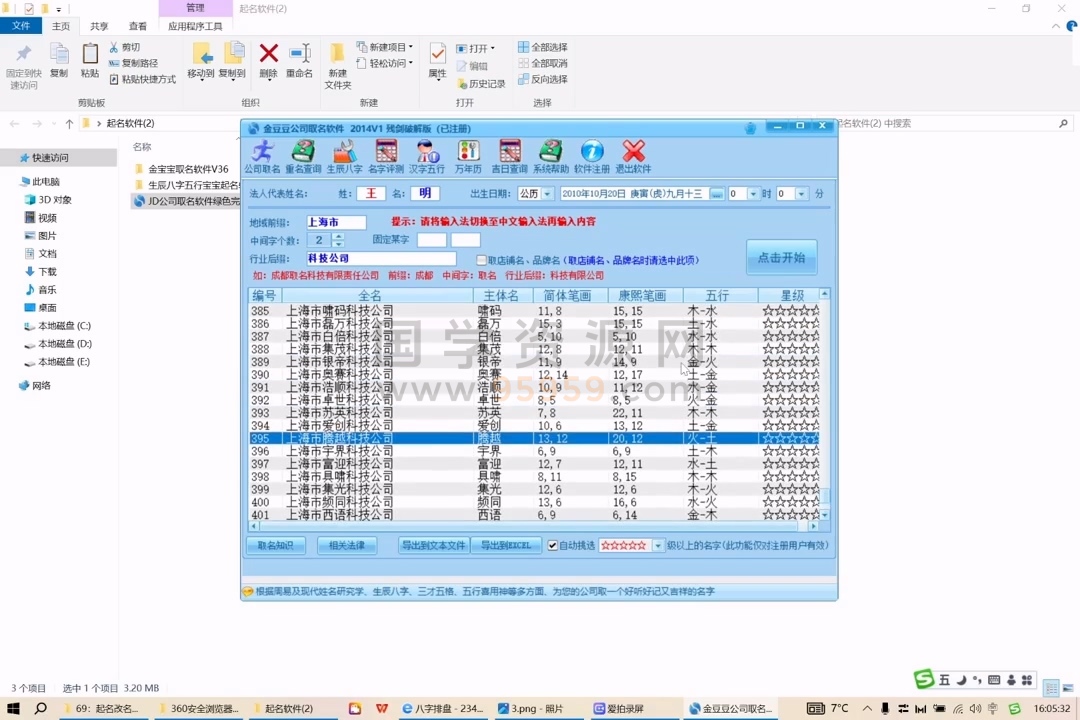Click 固定到快速访问 pin icon

tap(23, 67)
